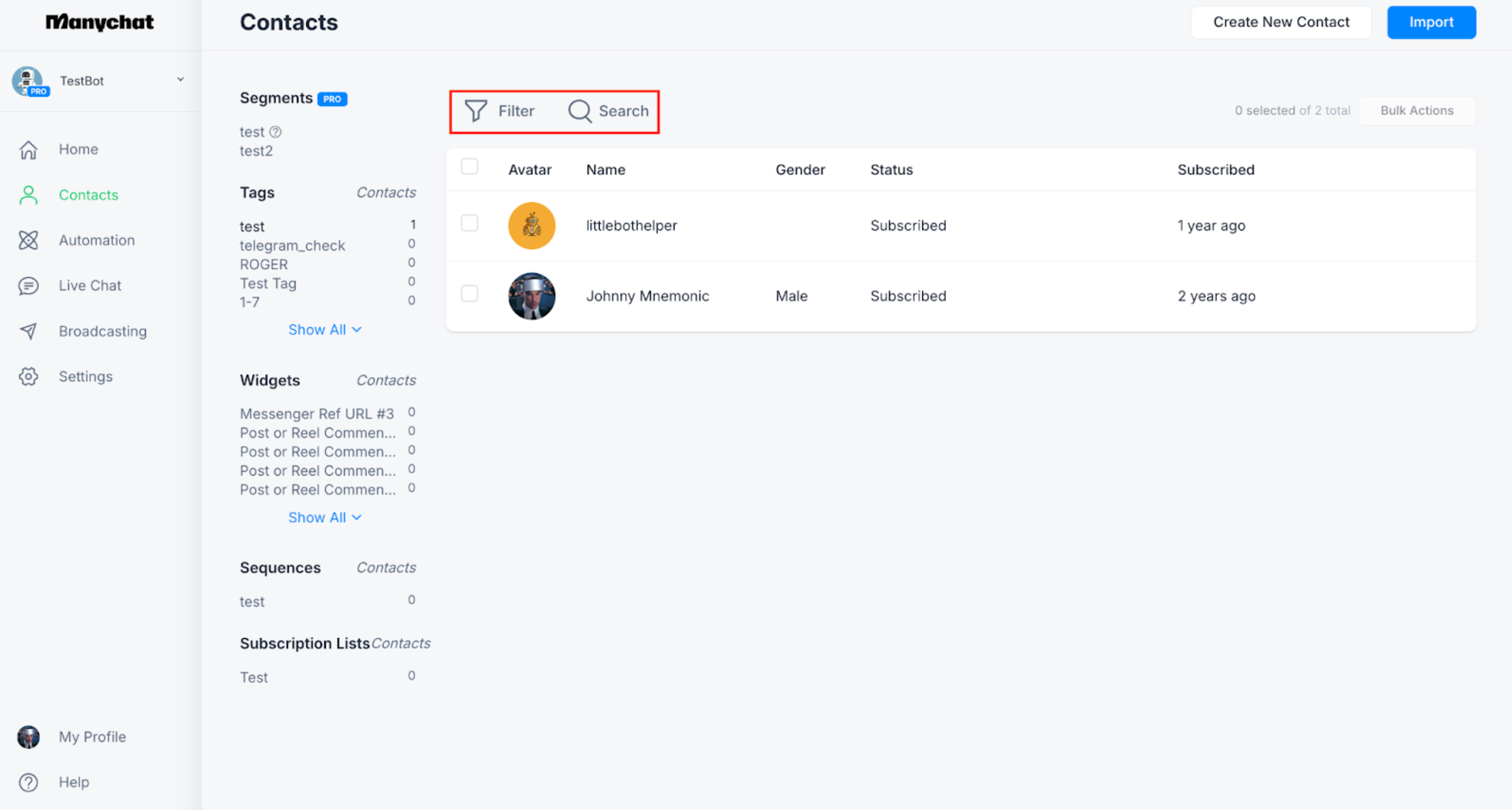Click the Broadcasting paper plane icon
The width and height of the screenshot is (1512, 810).
click(28, 331)
